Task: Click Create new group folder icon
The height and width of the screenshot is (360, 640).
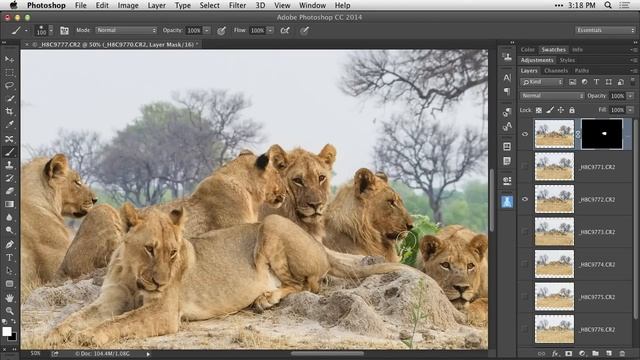Action: coord(596,353)
